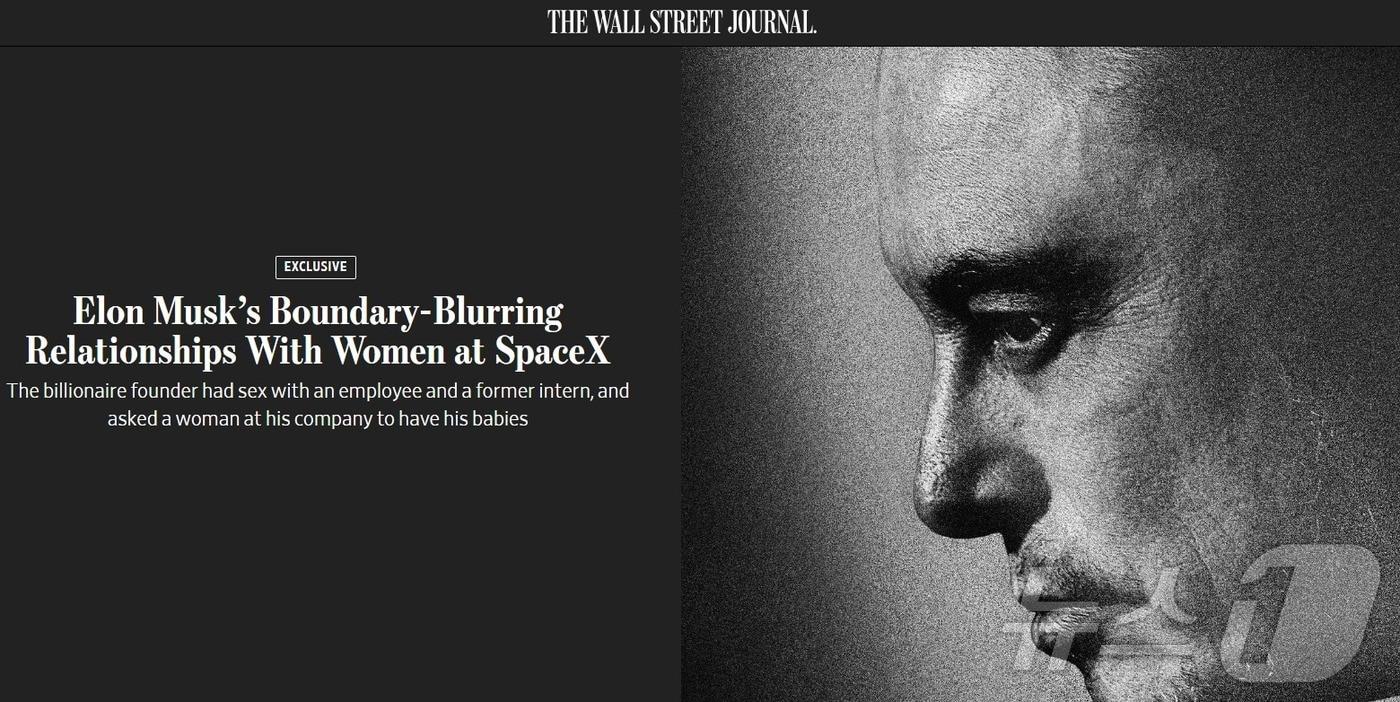Click subheadline line mentioning his babies

pyautogui.click(x=318, y=419)
